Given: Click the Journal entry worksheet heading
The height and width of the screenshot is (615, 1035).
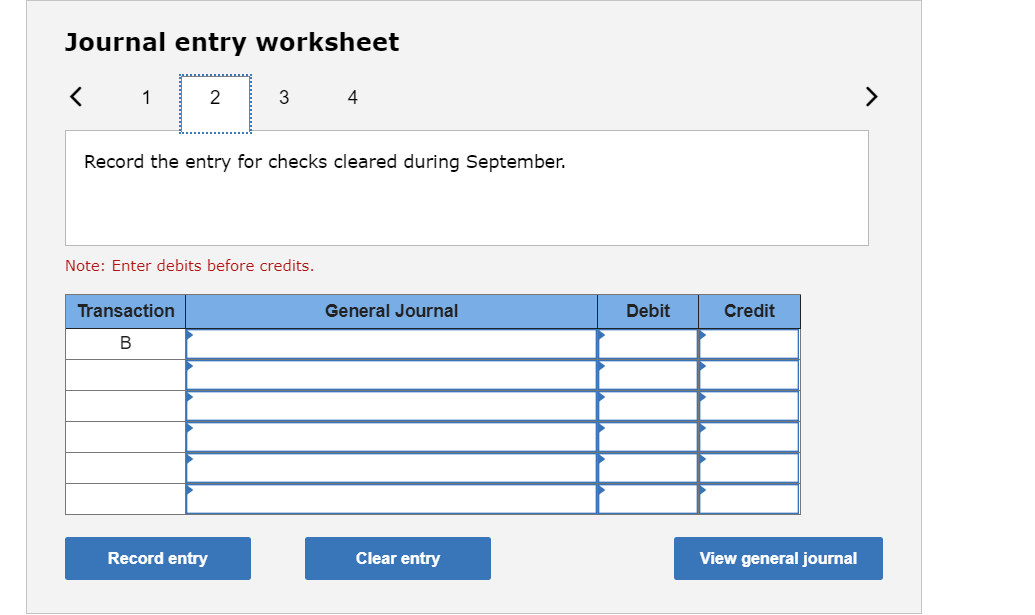Looking at the screenshot, I should pos(232,42).
